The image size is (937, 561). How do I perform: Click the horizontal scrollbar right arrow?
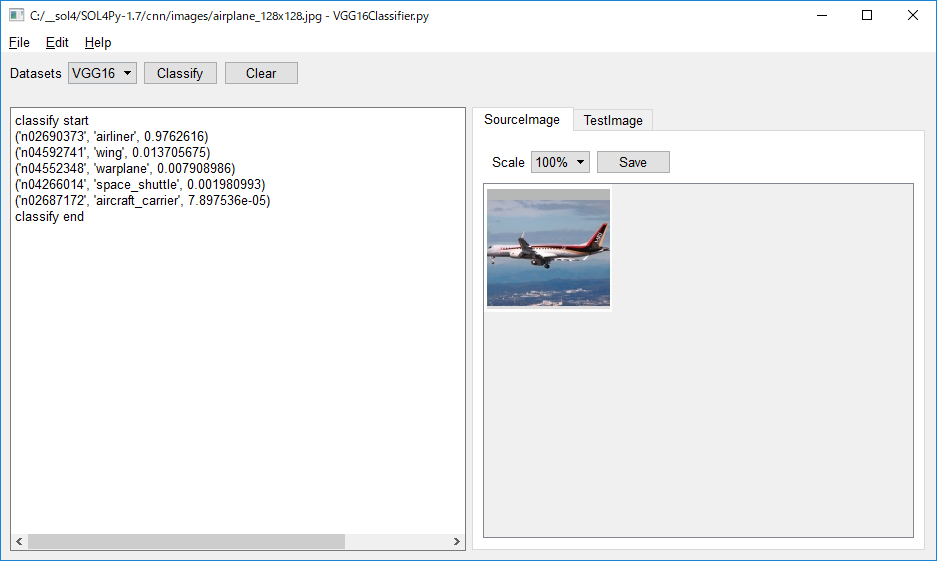pos(457,541)
